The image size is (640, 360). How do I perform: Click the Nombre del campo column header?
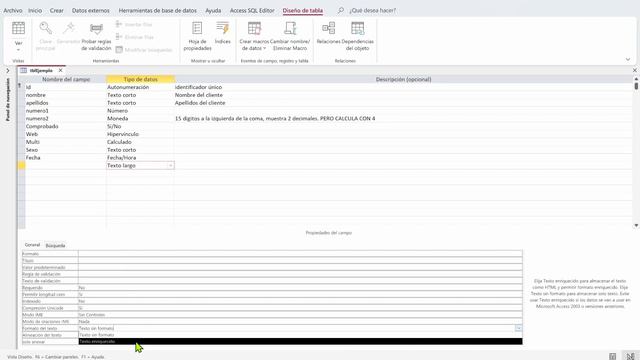coord(66,79)
